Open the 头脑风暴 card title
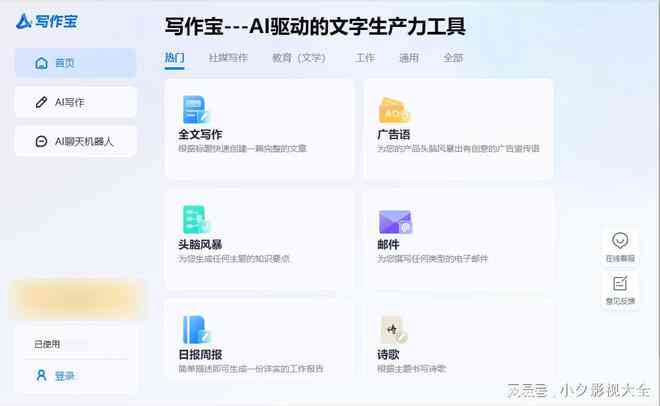This screenshot has height=406, width=660. pos(200,244)
